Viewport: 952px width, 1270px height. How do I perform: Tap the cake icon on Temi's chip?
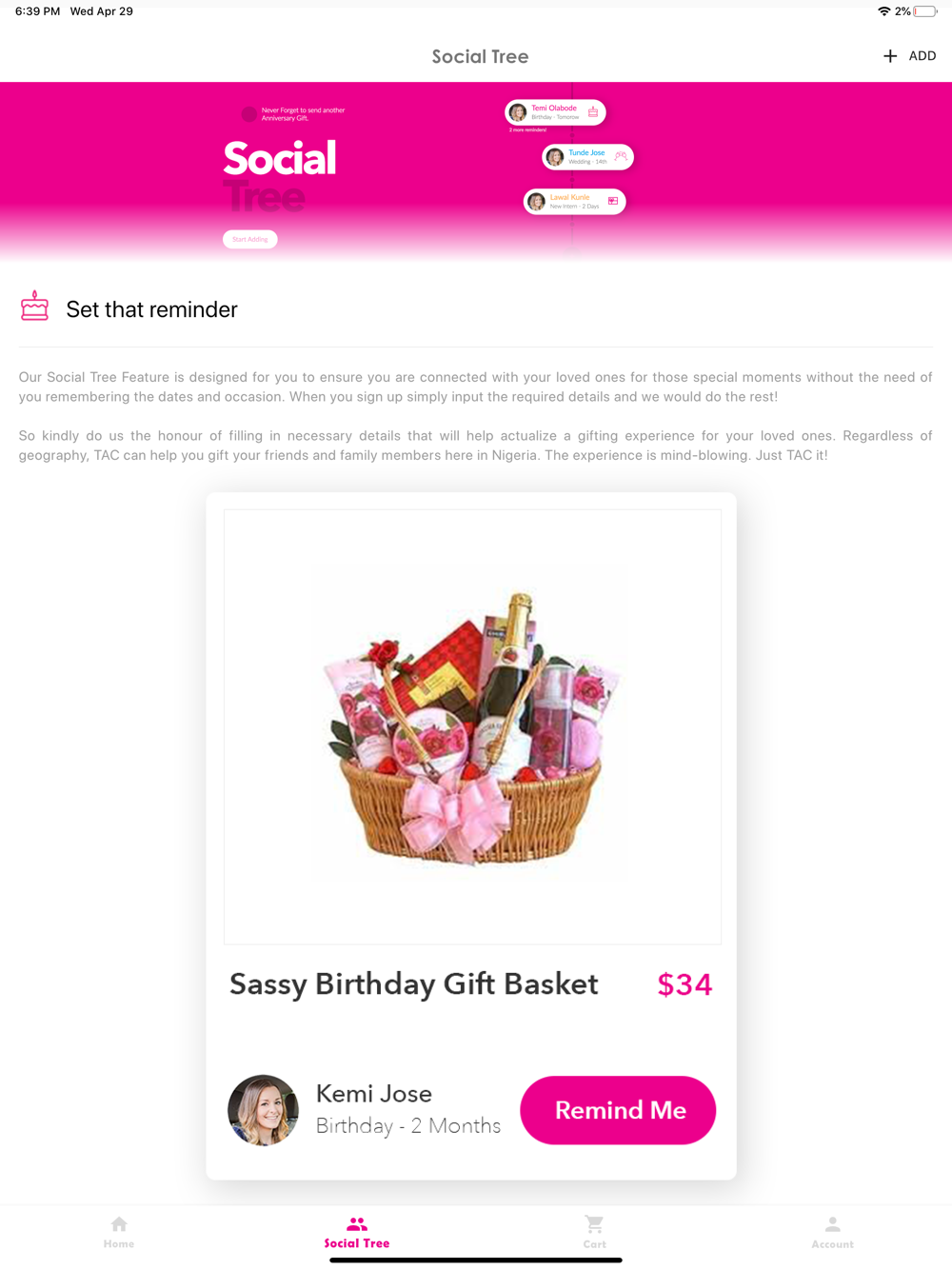[593, 111]
